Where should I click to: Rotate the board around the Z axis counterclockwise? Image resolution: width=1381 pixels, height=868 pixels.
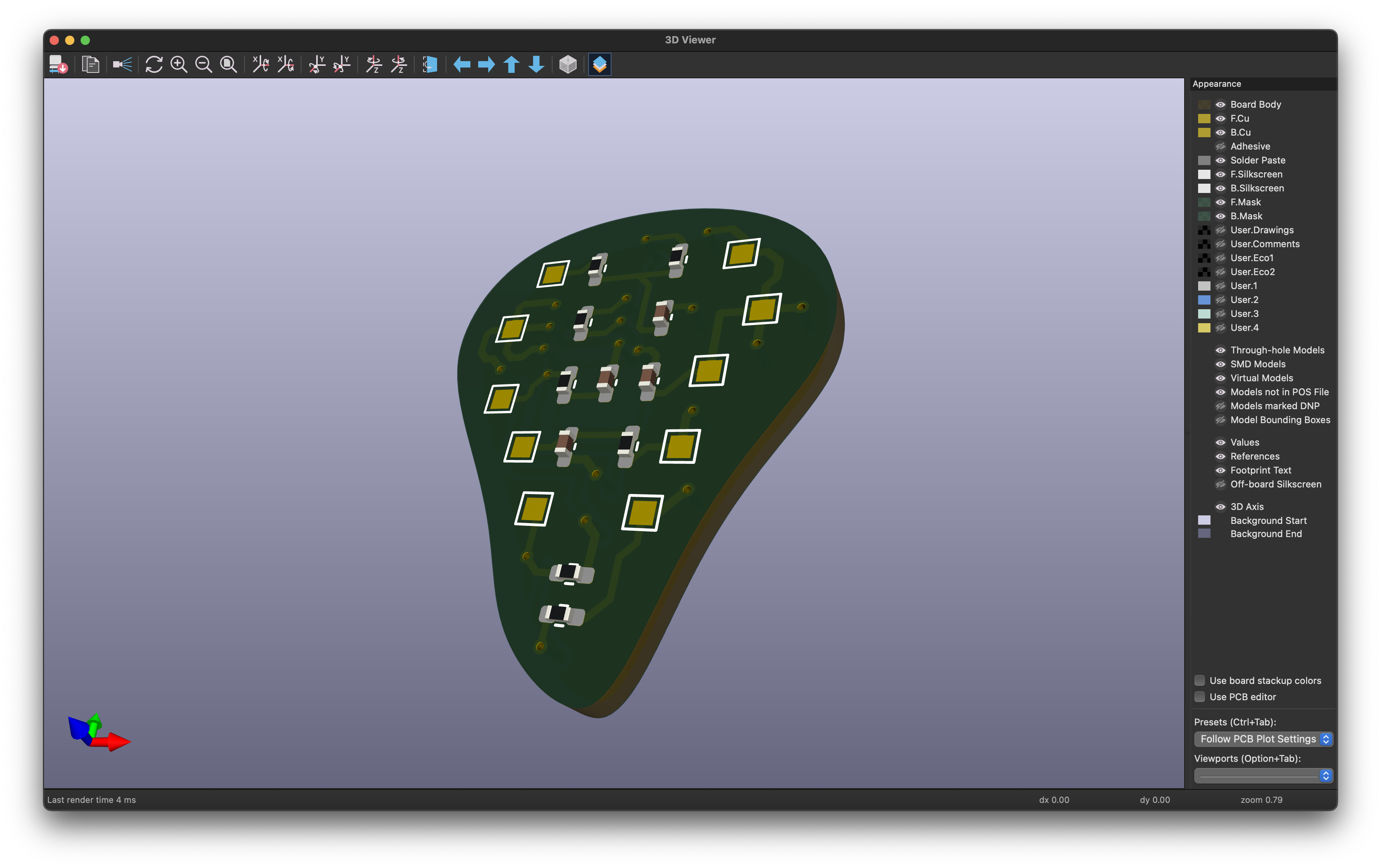[399, 65]
